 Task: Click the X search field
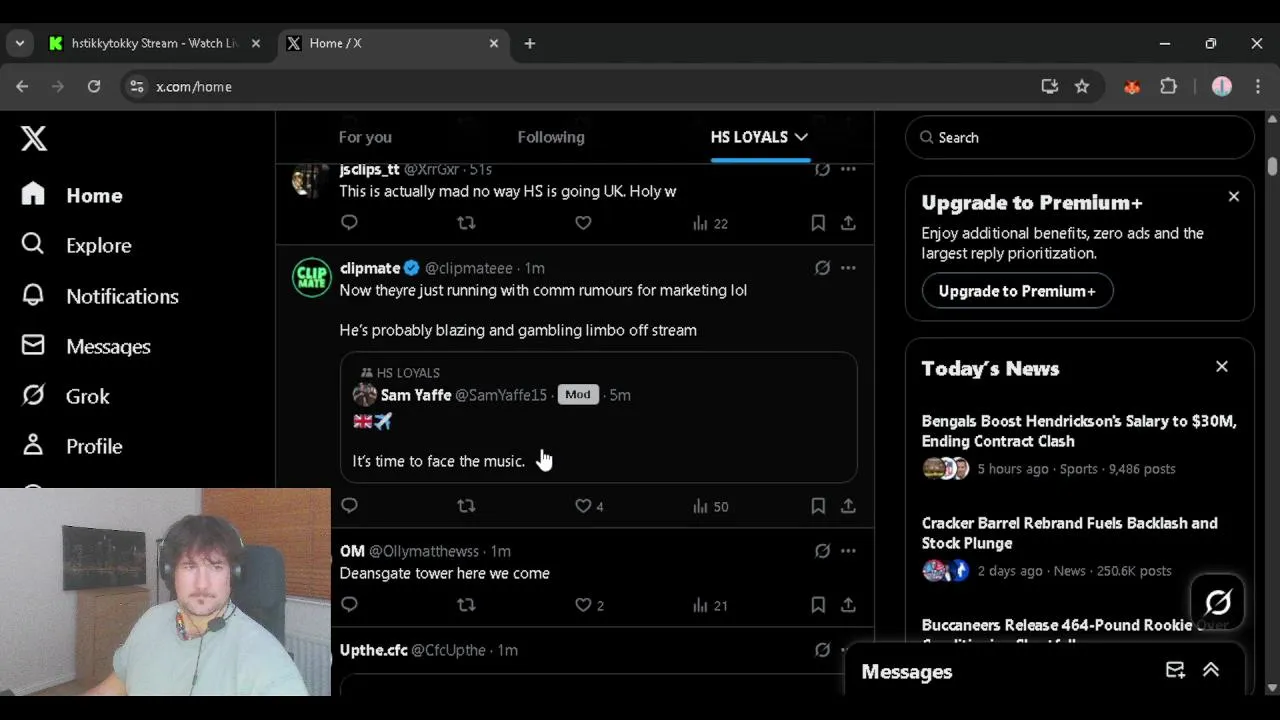click(x=1080, y=137)
